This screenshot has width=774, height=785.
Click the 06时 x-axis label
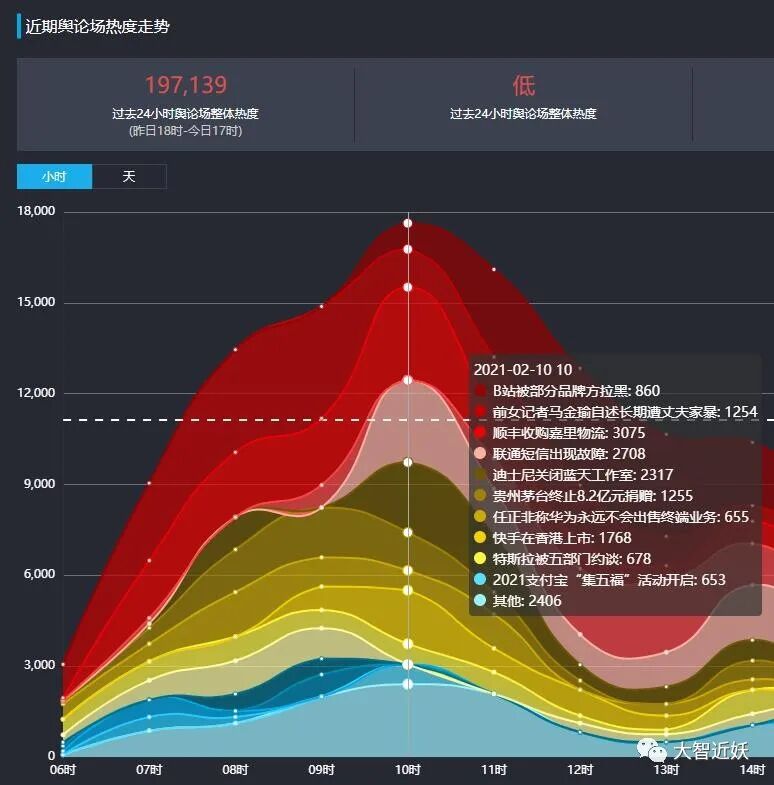point(63,769)
